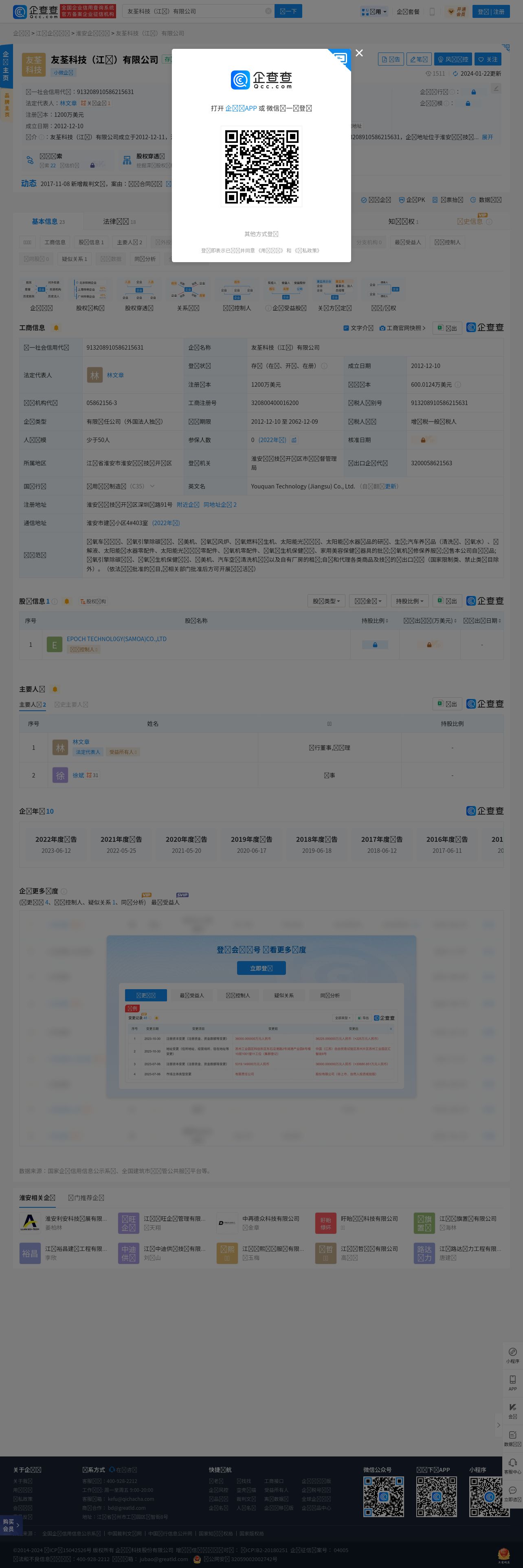
Task: Select the 主要人员 2 list tab
Action: (32, 705)
